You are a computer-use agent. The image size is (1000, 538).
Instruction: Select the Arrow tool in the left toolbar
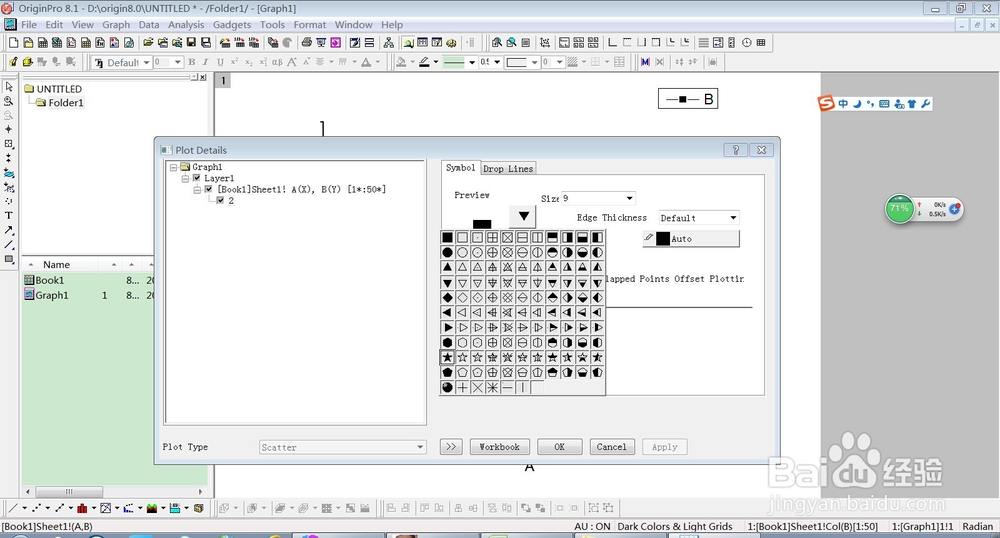[x=9, y=230]
